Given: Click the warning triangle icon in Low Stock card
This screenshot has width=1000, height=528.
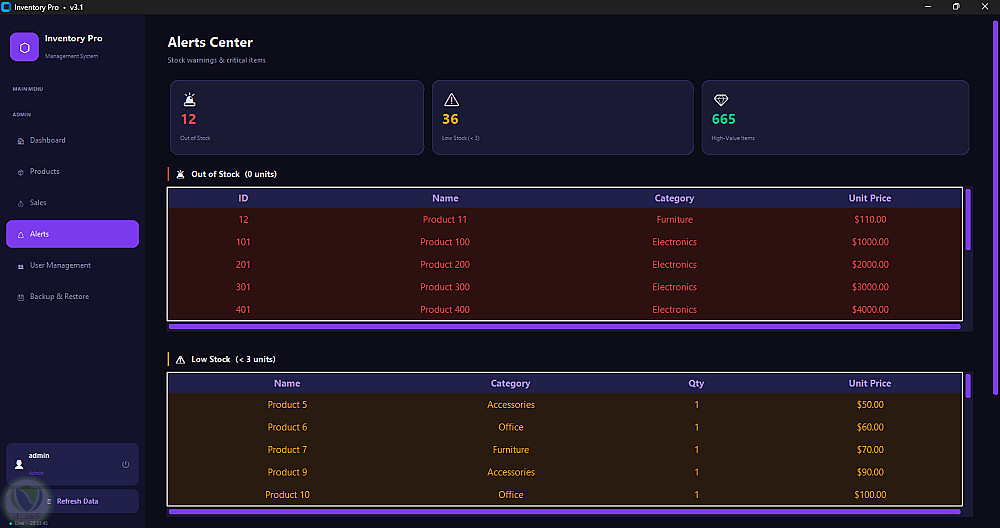Looking at the screenshot, I should coord(452,99).
